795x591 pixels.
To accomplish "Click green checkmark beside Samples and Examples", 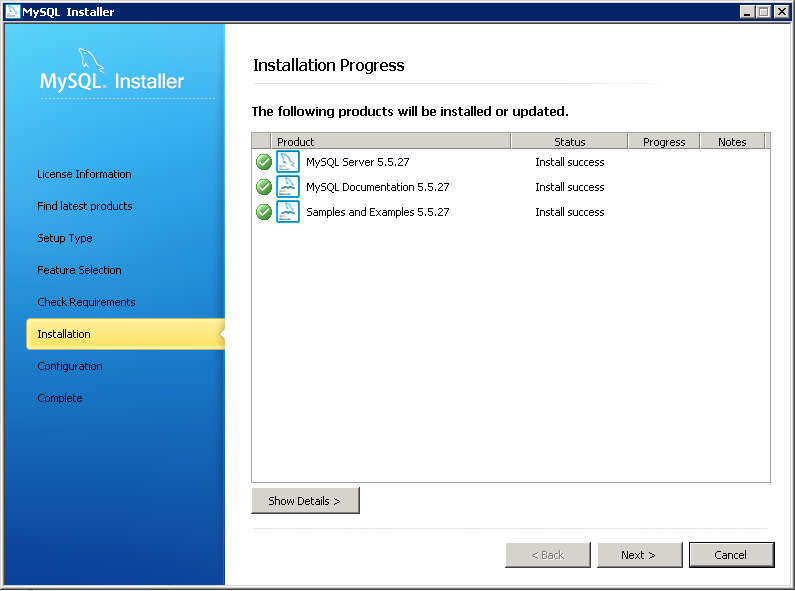I will (264, 212).
